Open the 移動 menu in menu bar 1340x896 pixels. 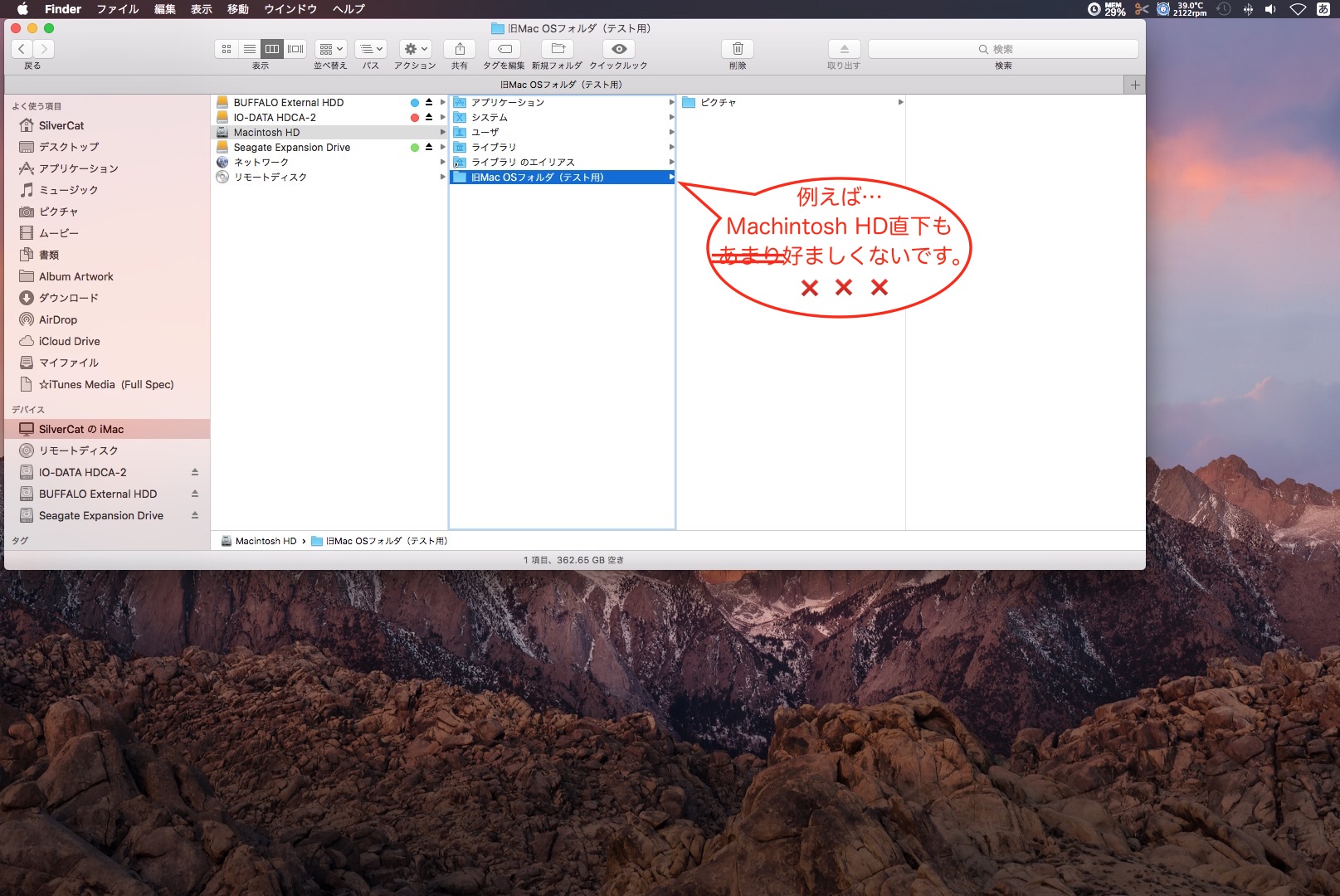[x=238, y=9]
